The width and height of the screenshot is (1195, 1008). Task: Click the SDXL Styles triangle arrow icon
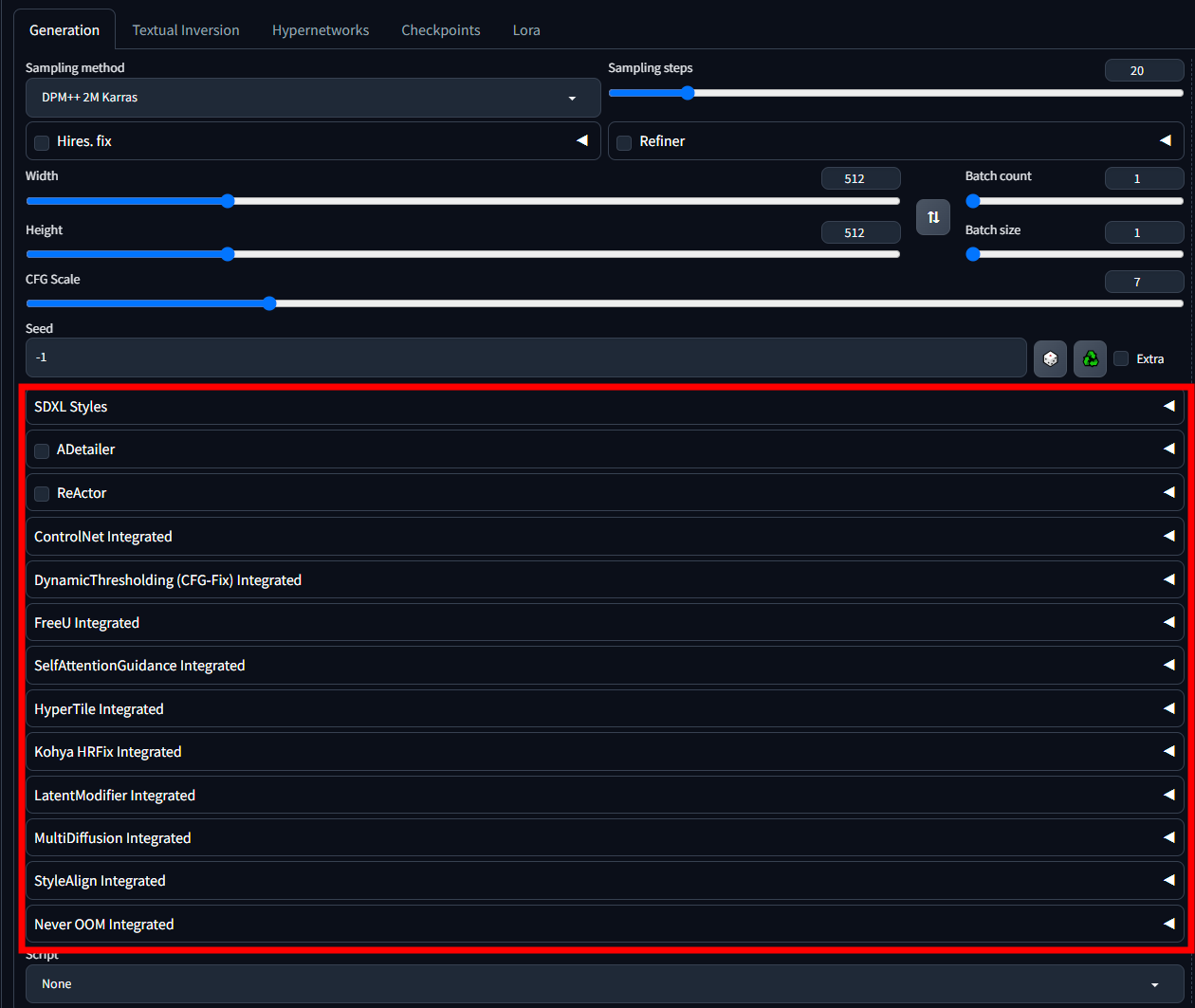(1168, 406)
